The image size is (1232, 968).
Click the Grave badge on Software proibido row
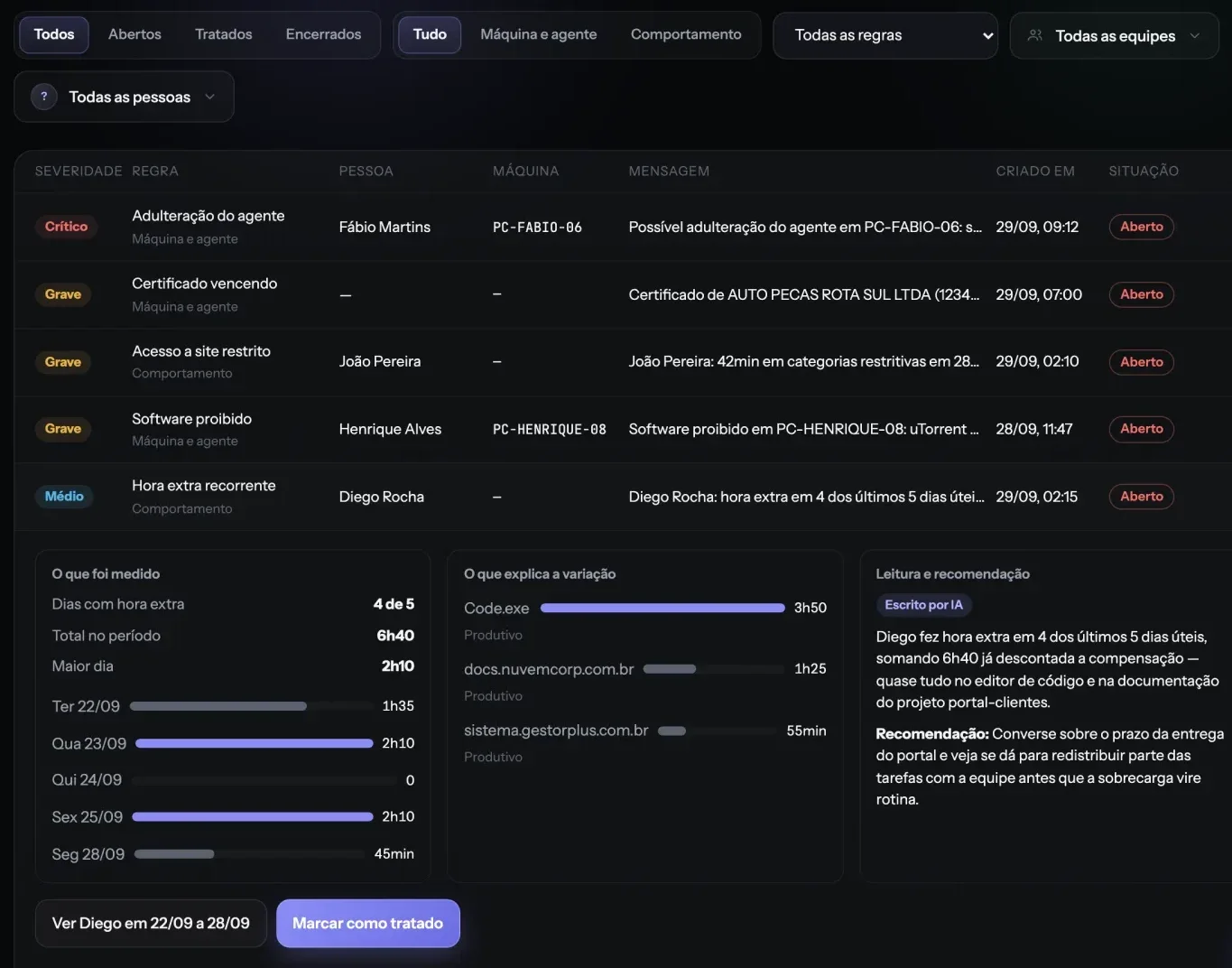[63, 429]
